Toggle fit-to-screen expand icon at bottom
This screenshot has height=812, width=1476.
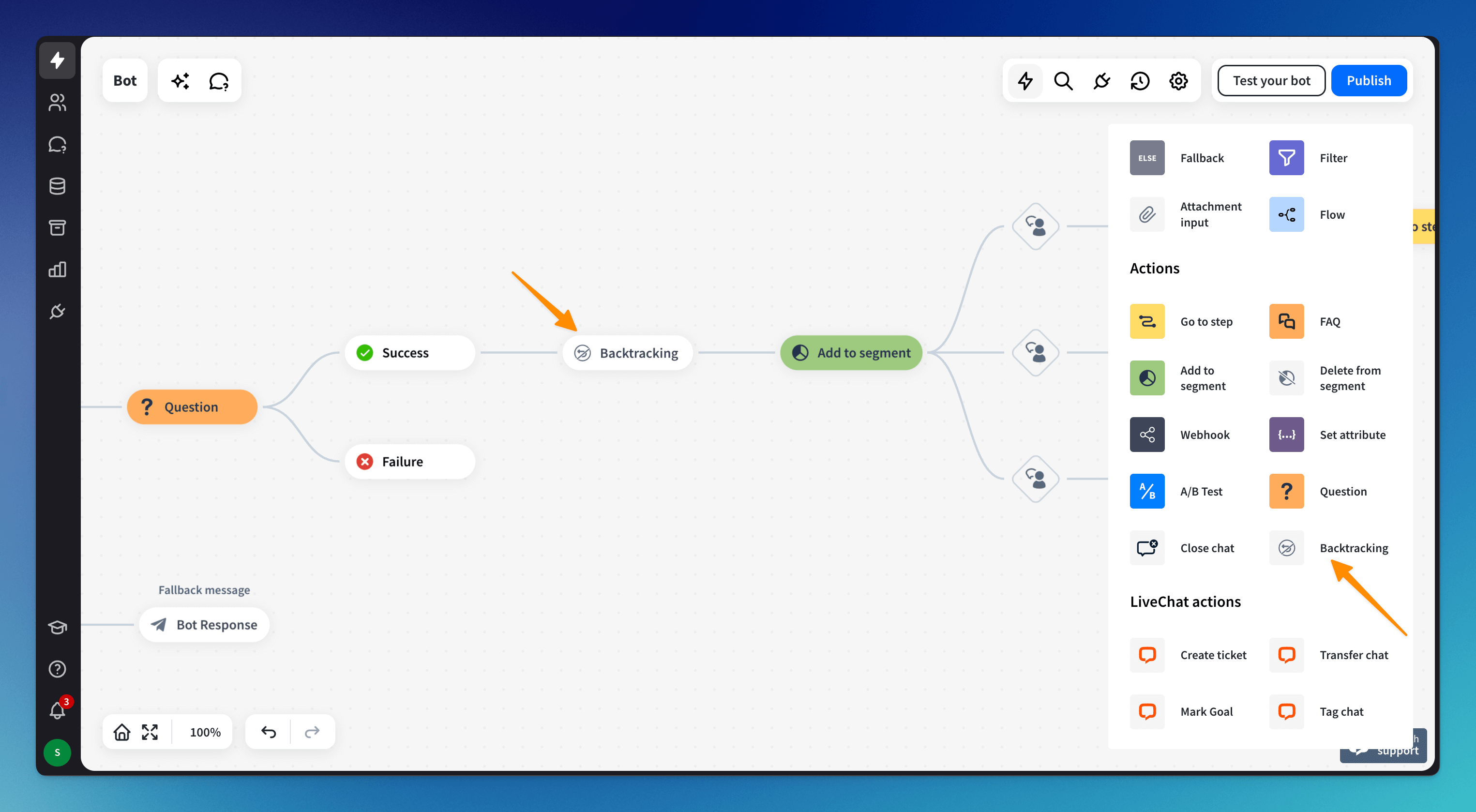150,732
